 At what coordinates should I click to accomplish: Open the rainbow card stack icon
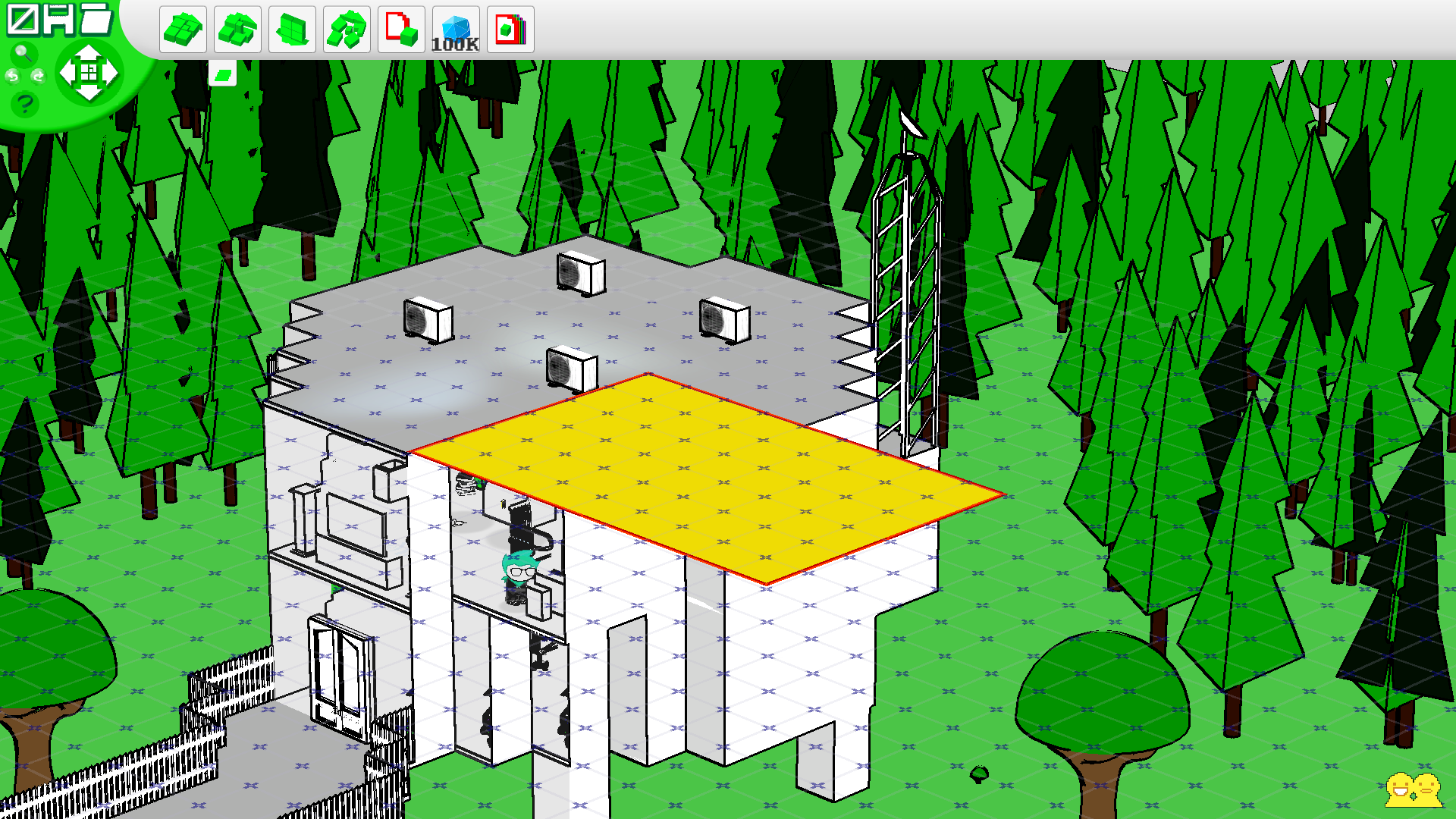tap(510, 30)
